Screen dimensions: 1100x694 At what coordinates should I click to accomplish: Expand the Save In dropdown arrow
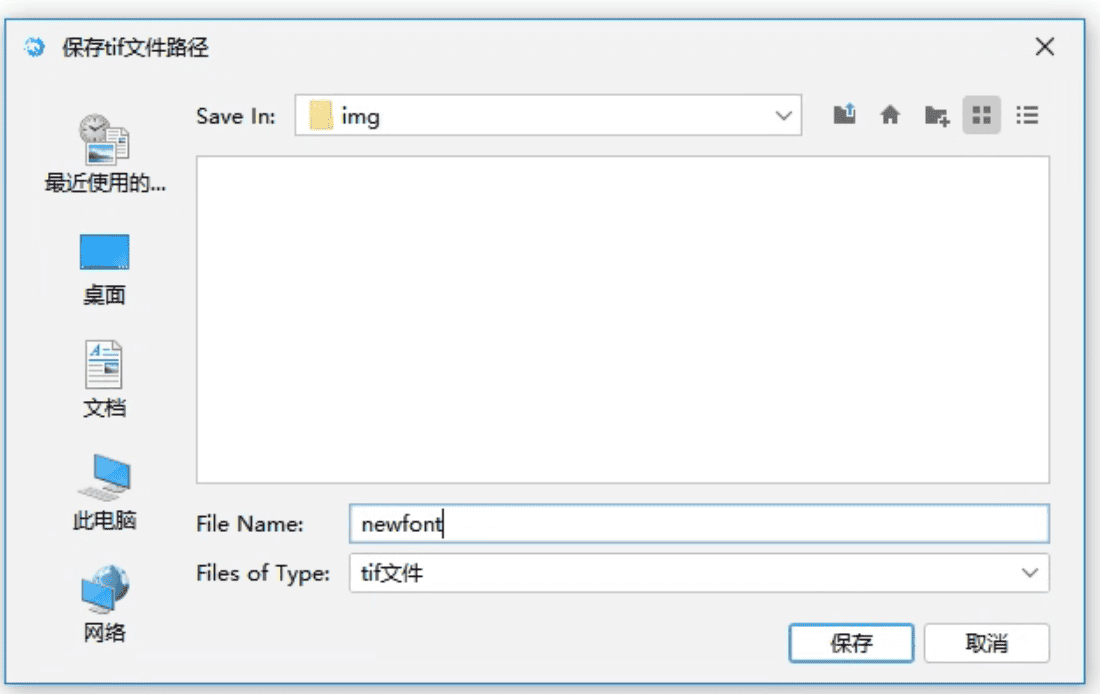pyautogui.click(x=783, y=116)
